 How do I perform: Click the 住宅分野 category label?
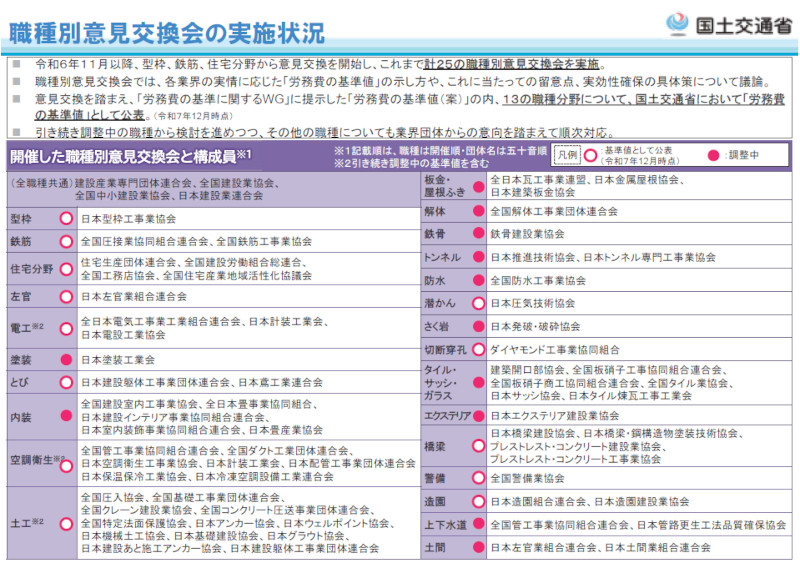pos(31,269)
